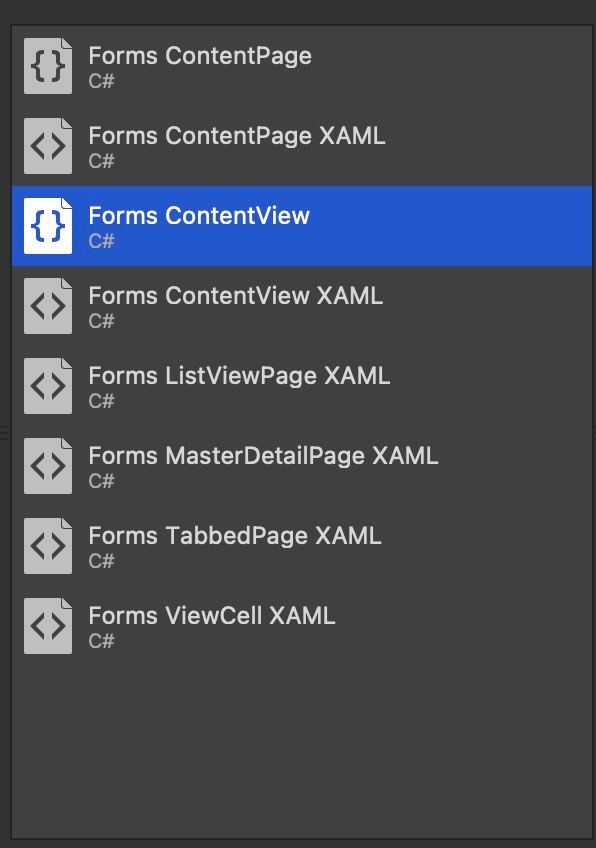Image resolution: width=596 pixels, height=848 pixels.
Task: Choose the Forms MasterDetailPage XAML item
Action: click(302, 466)
